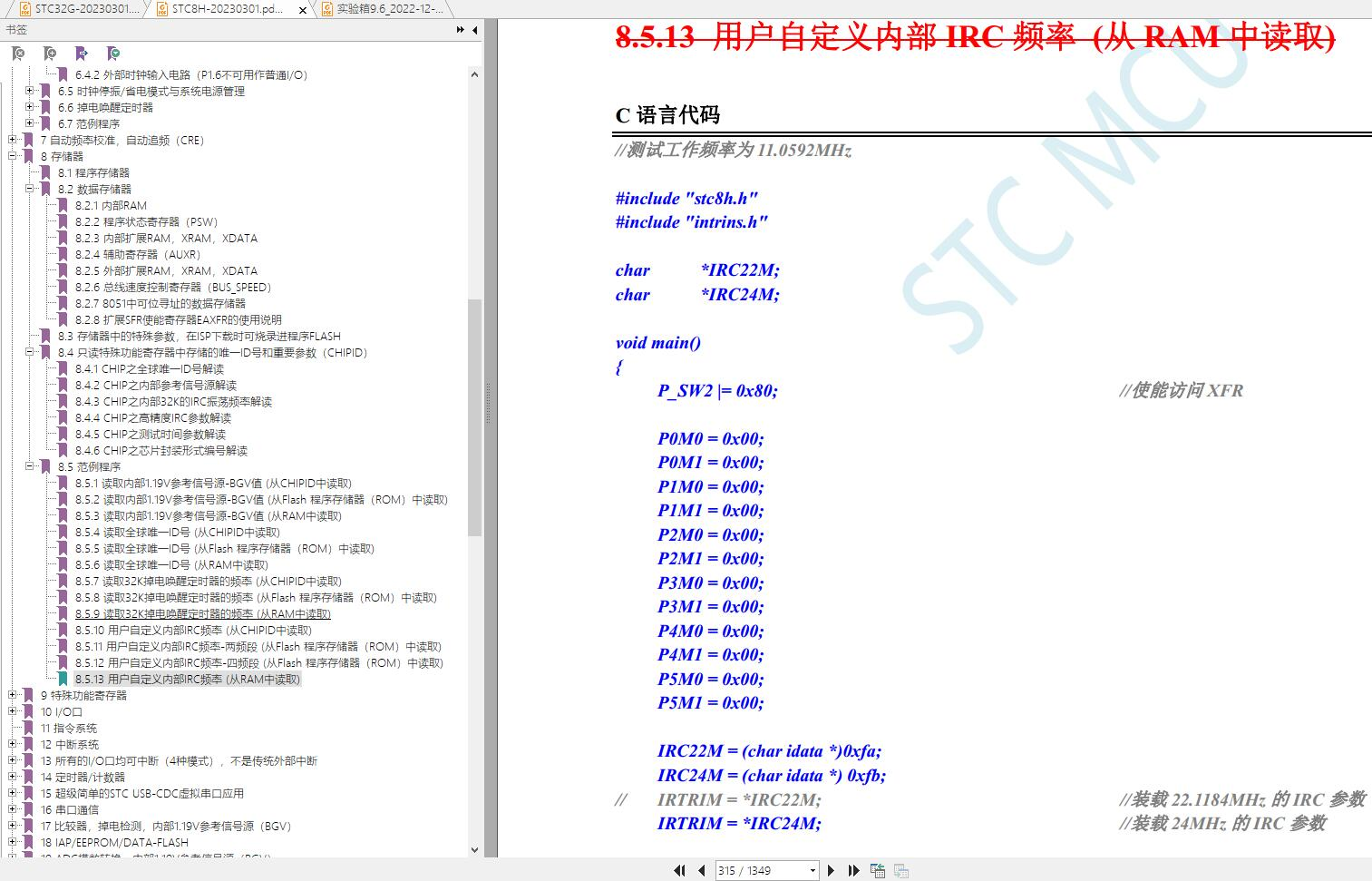Click the PDF icon on 实验箱9.6 tab

click(327, 9)
